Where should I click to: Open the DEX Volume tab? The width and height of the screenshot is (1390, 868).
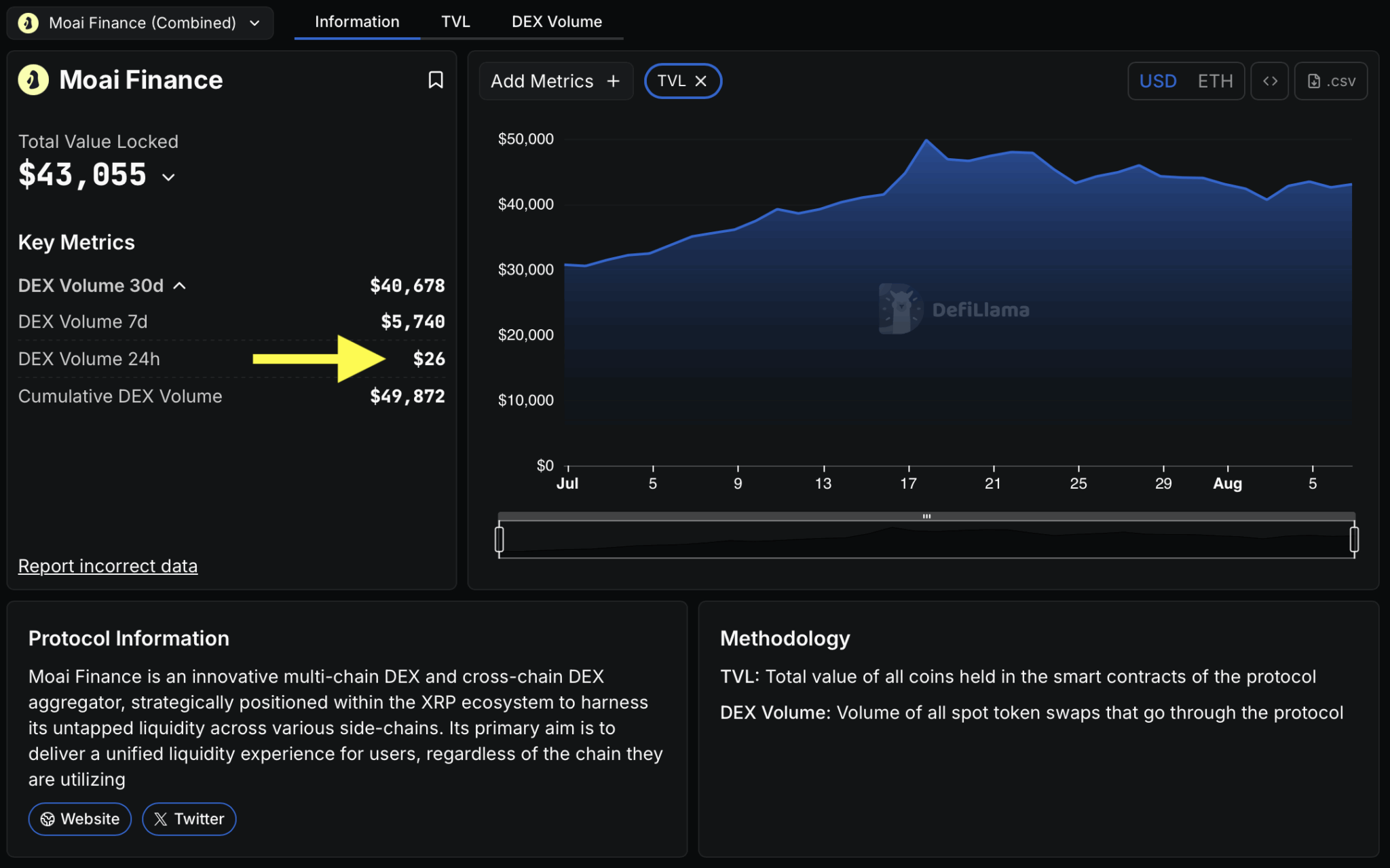(x=557, y=22)
